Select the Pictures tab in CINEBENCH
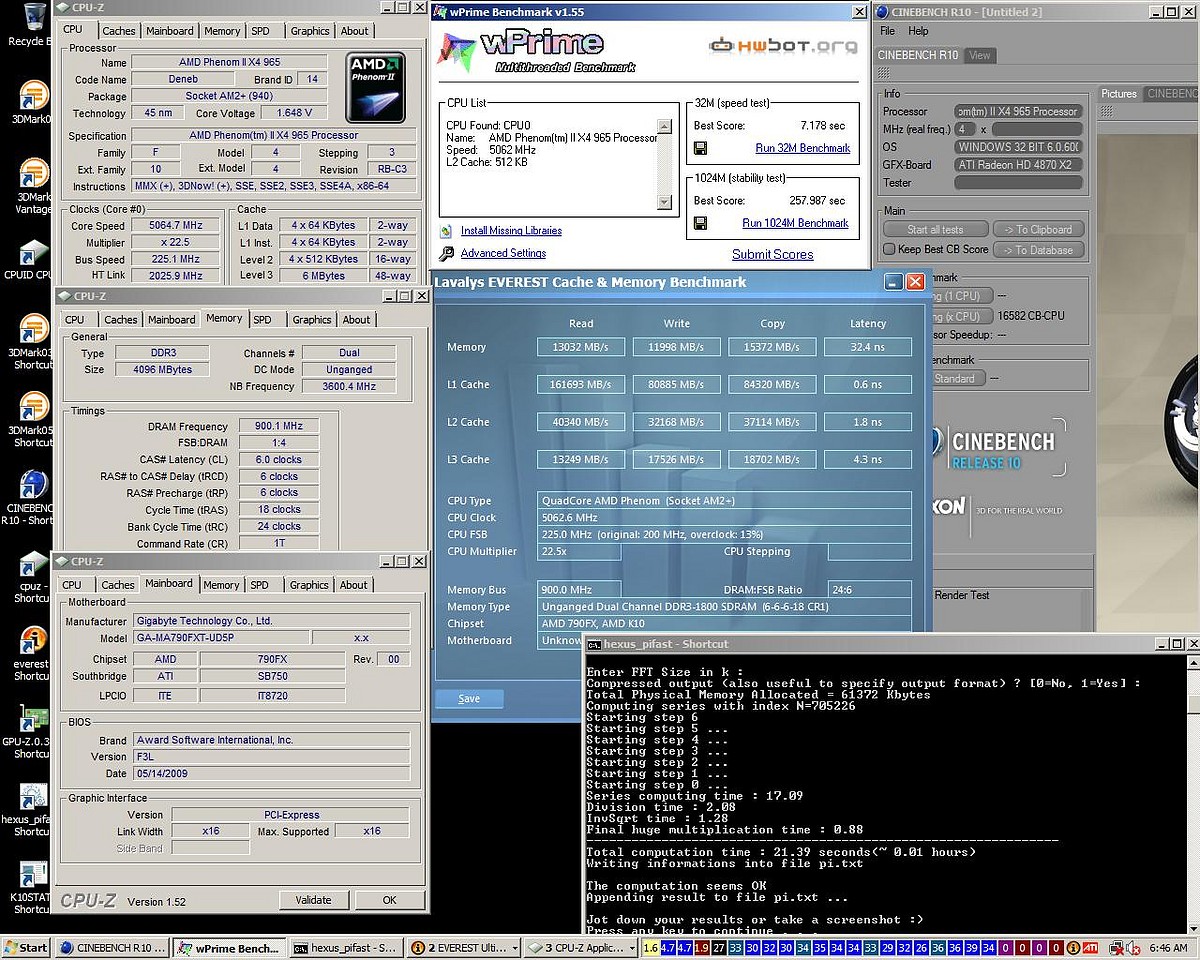This screenshot has width=1200, height=960. [1119, 94]
